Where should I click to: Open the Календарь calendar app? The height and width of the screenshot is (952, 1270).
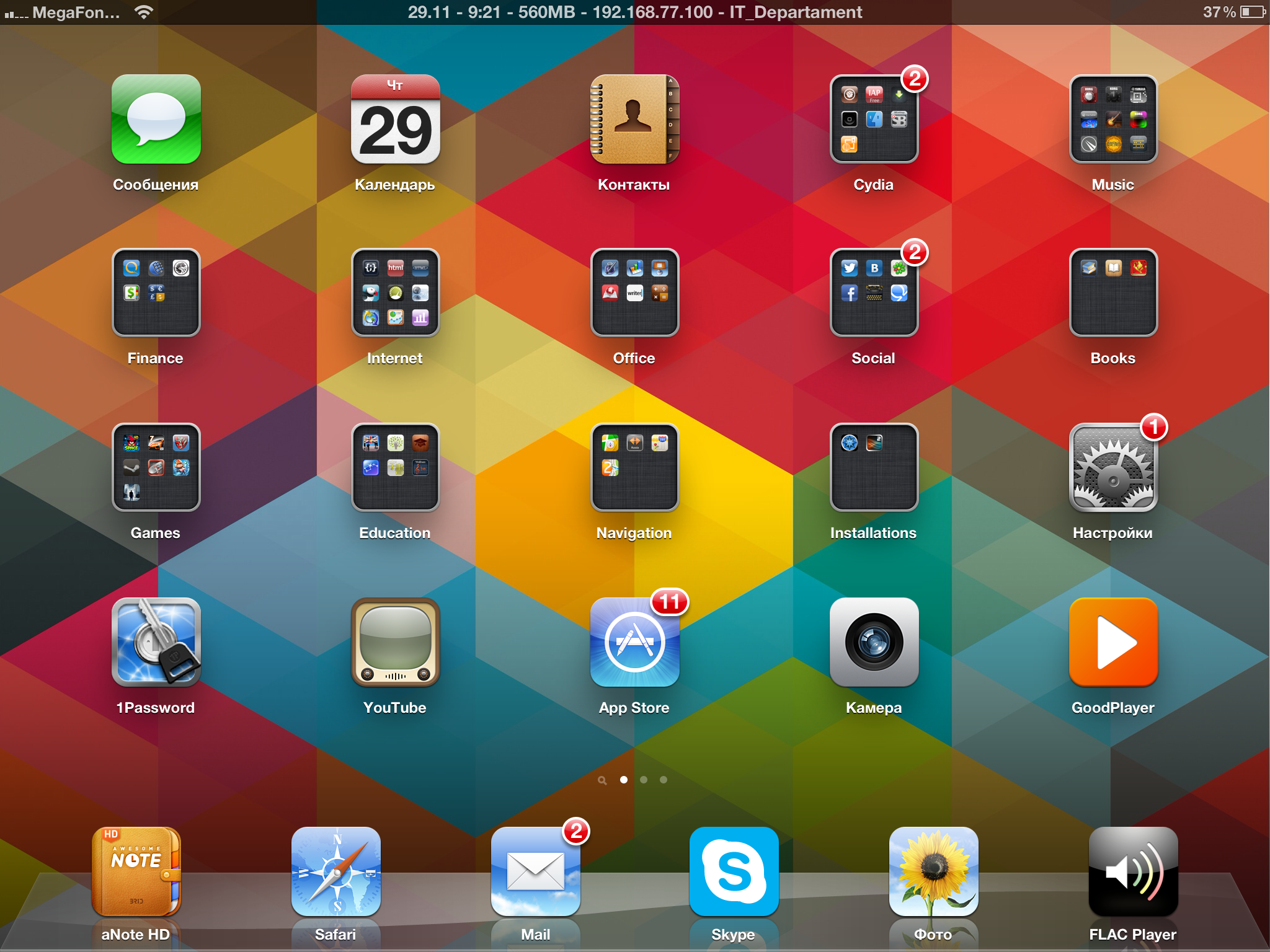[x=395, y=119]
